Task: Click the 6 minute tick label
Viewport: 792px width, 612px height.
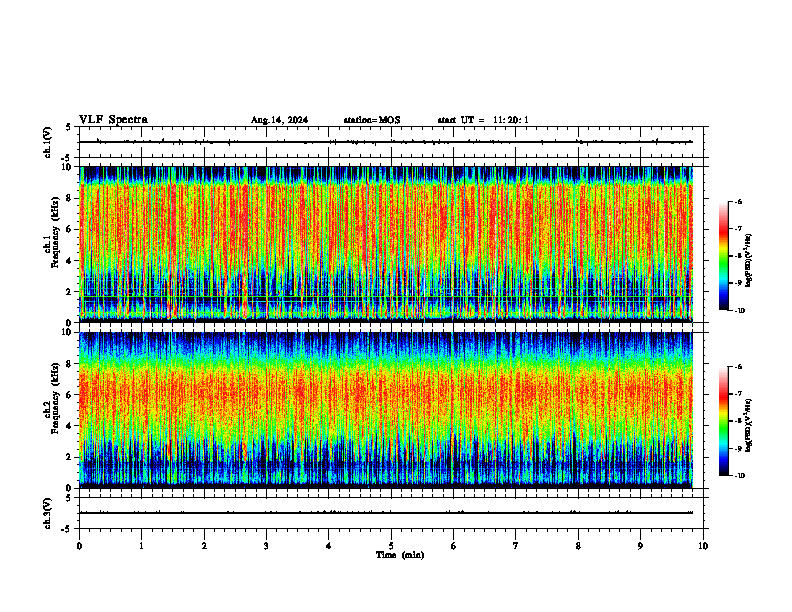Action: coord(454,546)
